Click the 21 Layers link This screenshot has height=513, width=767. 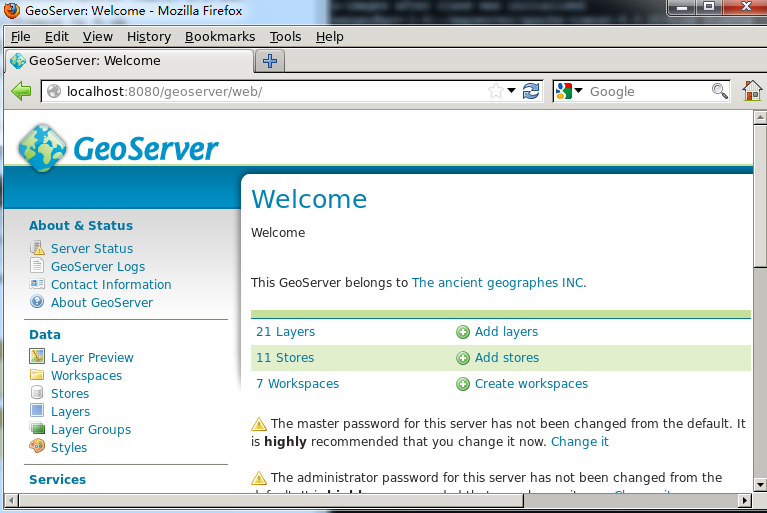point(286,332)
